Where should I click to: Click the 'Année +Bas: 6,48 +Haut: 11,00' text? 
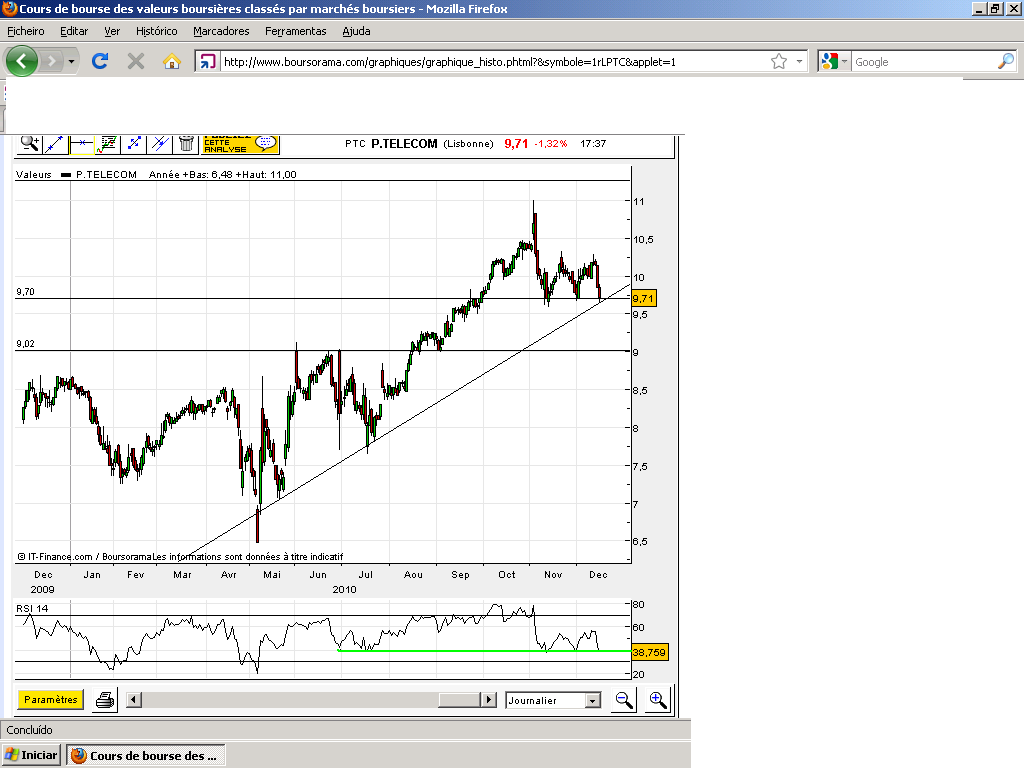pos(223,174)
